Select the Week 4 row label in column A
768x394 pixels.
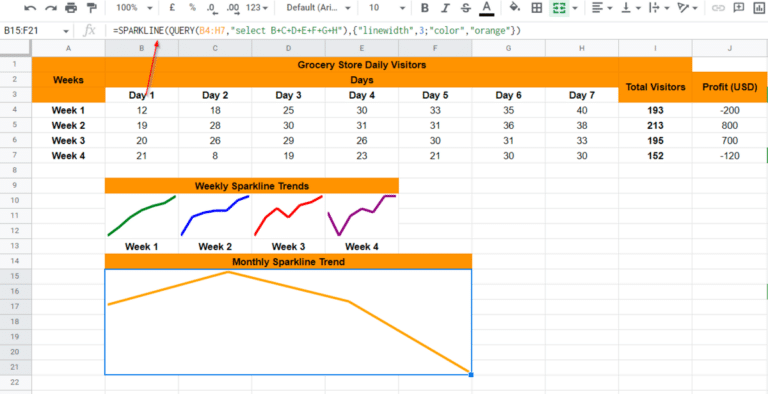pos(68,156)
